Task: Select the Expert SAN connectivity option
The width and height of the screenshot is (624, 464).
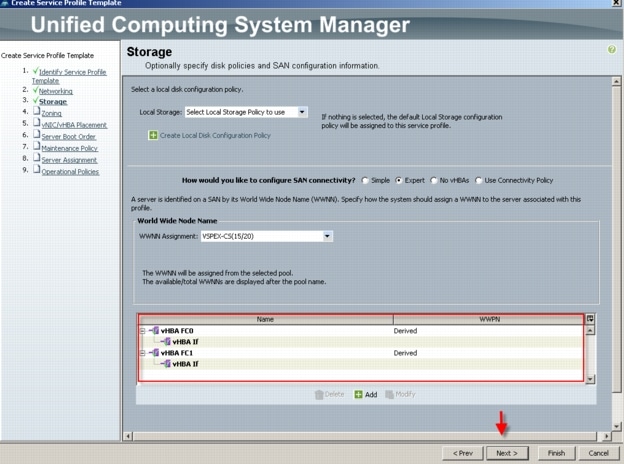Action: [398, 180]
